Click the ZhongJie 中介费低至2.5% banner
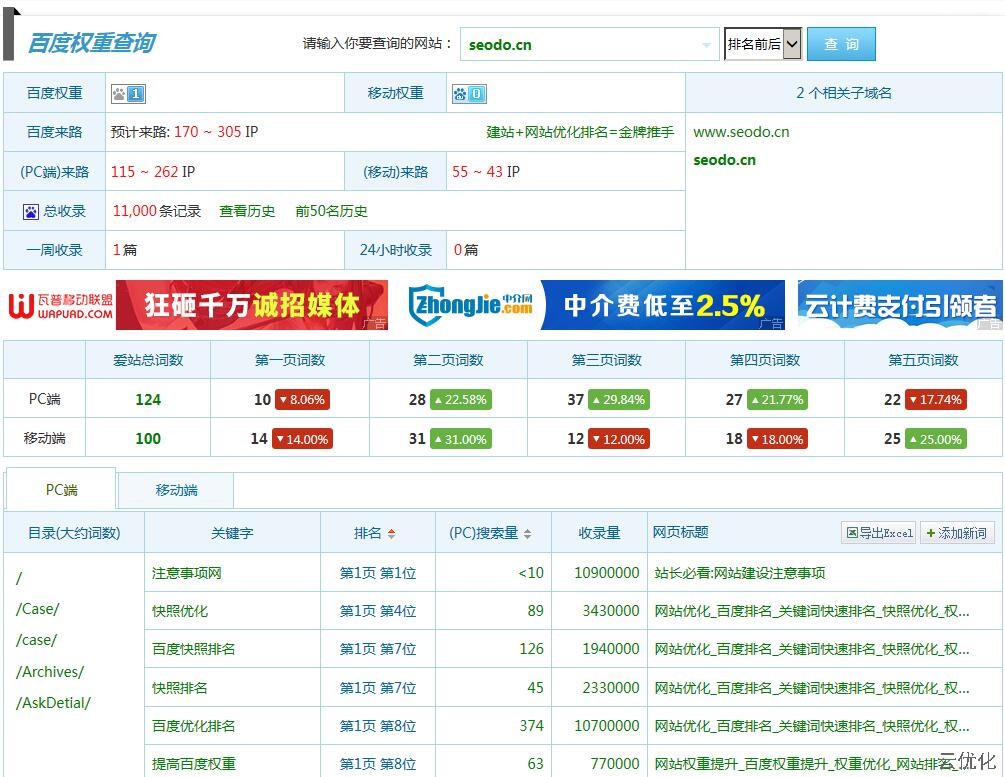 595,305
